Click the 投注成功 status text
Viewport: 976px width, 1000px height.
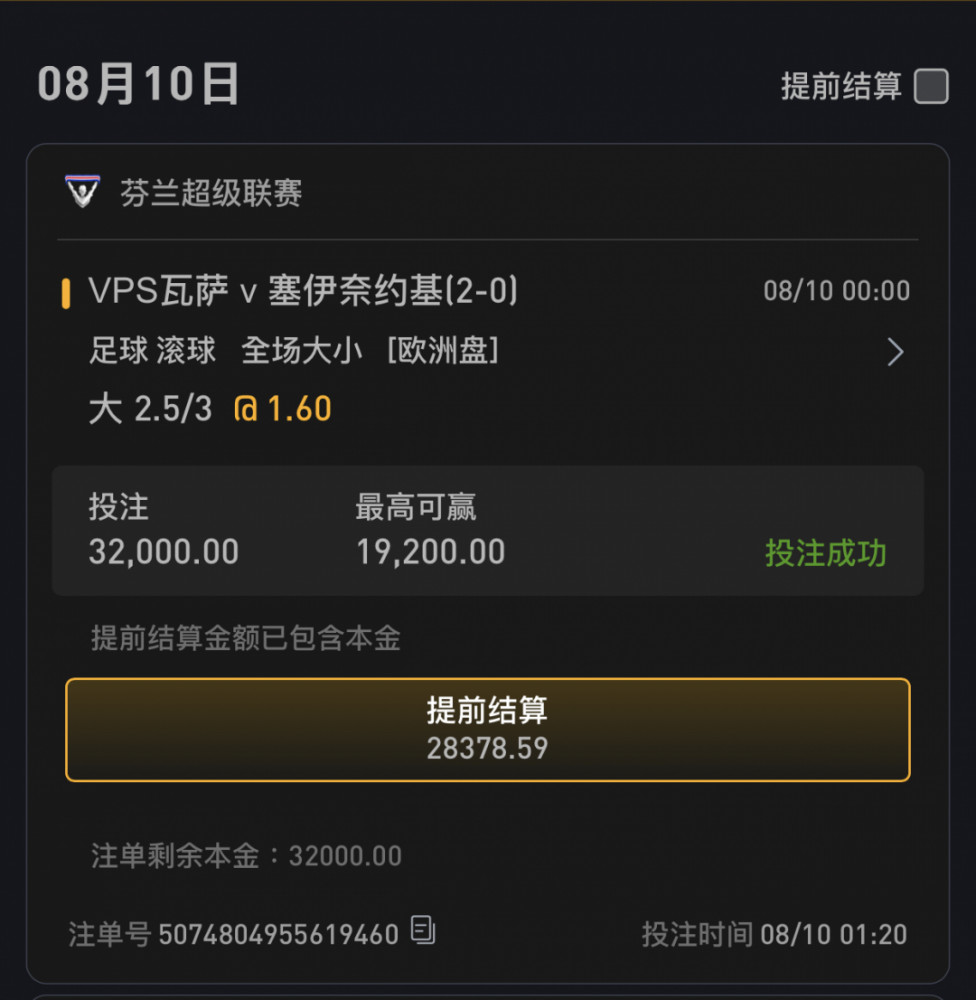825,552
